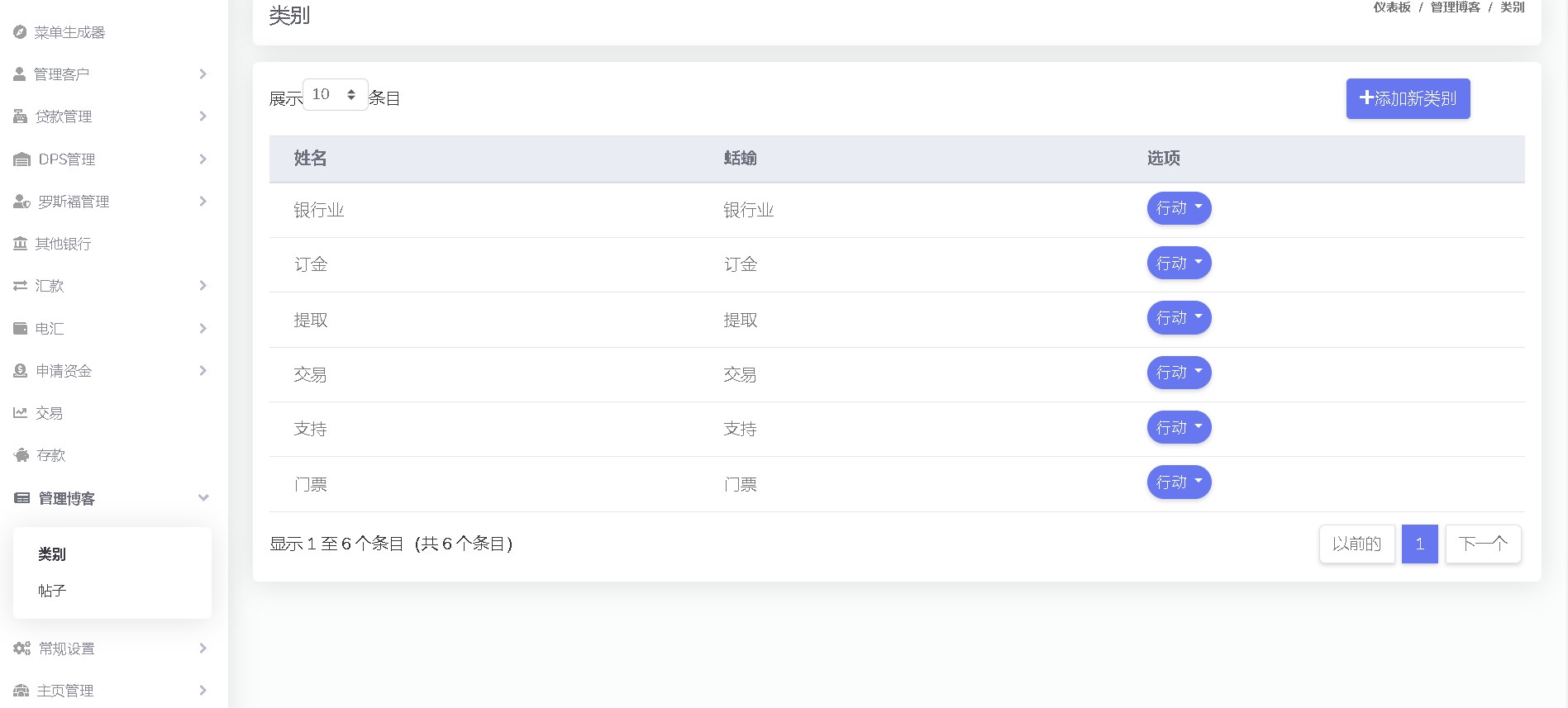Click the 电汇 wallet icon
Image resolution: width=1568 pixels, height=708 pixels.
click(21, 329)
